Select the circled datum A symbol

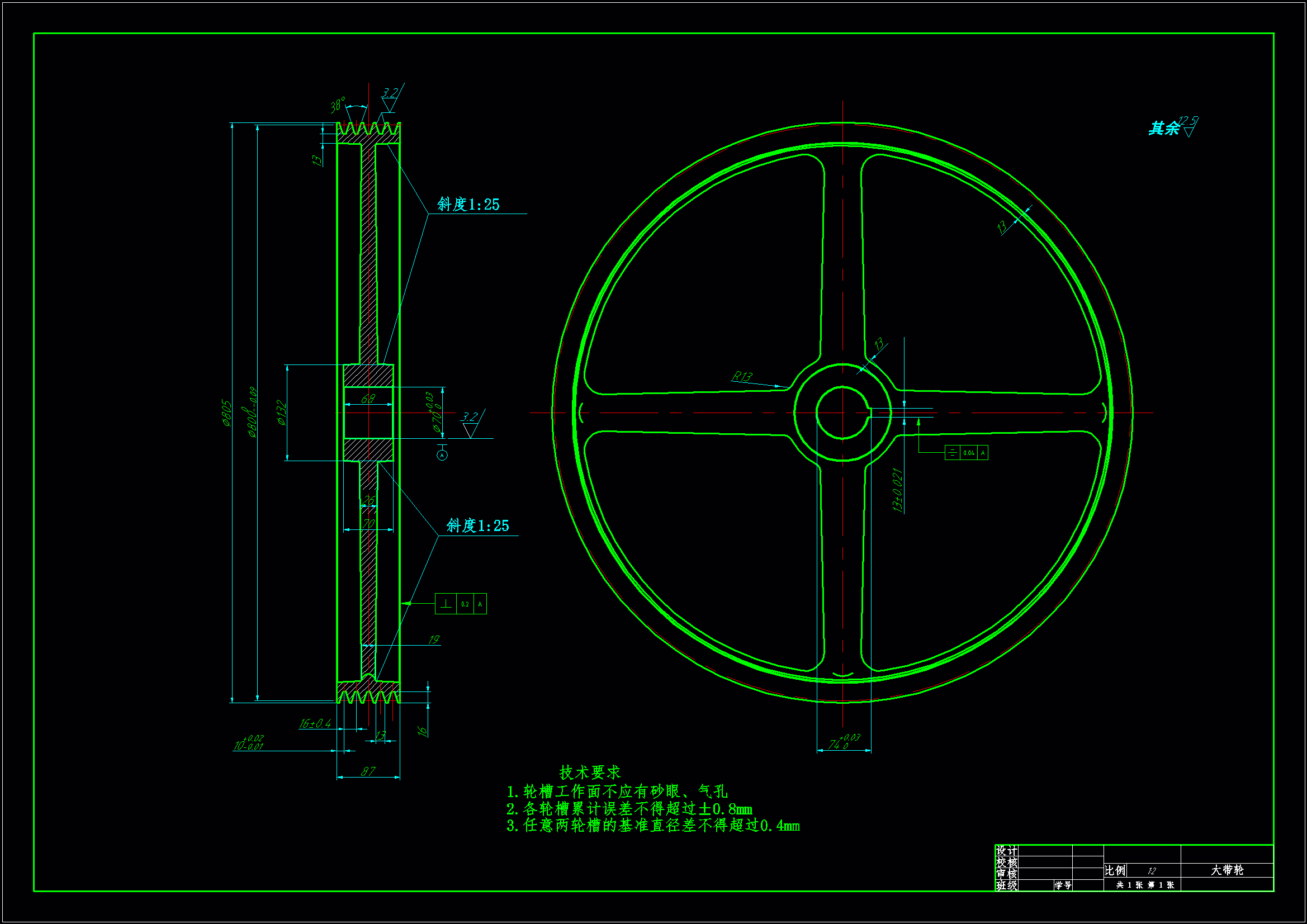pyautogui.click(x=442, y=455)
